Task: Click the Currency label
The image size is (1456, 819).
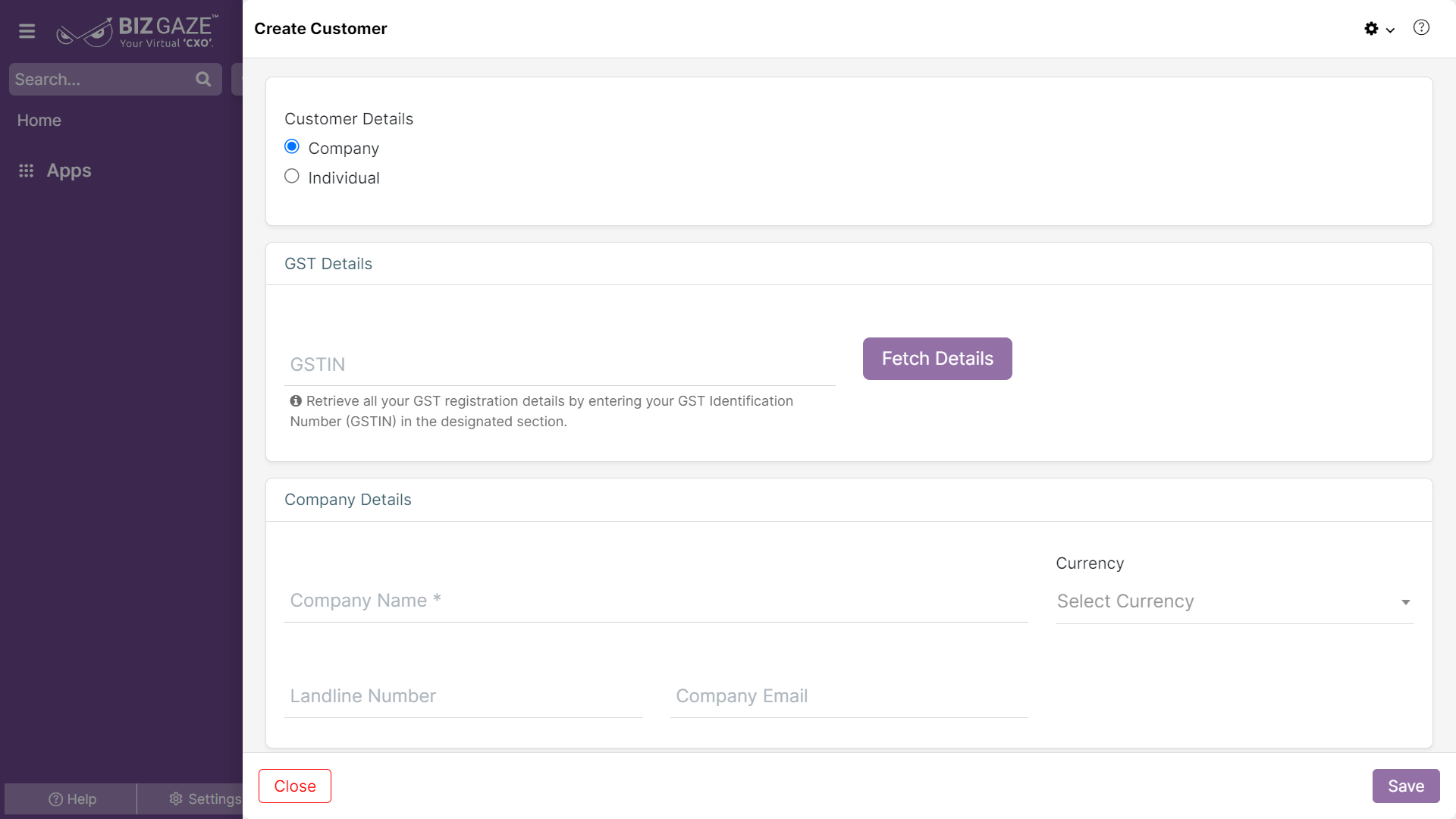Action: pyautogui.click(x=1090, y=563)
